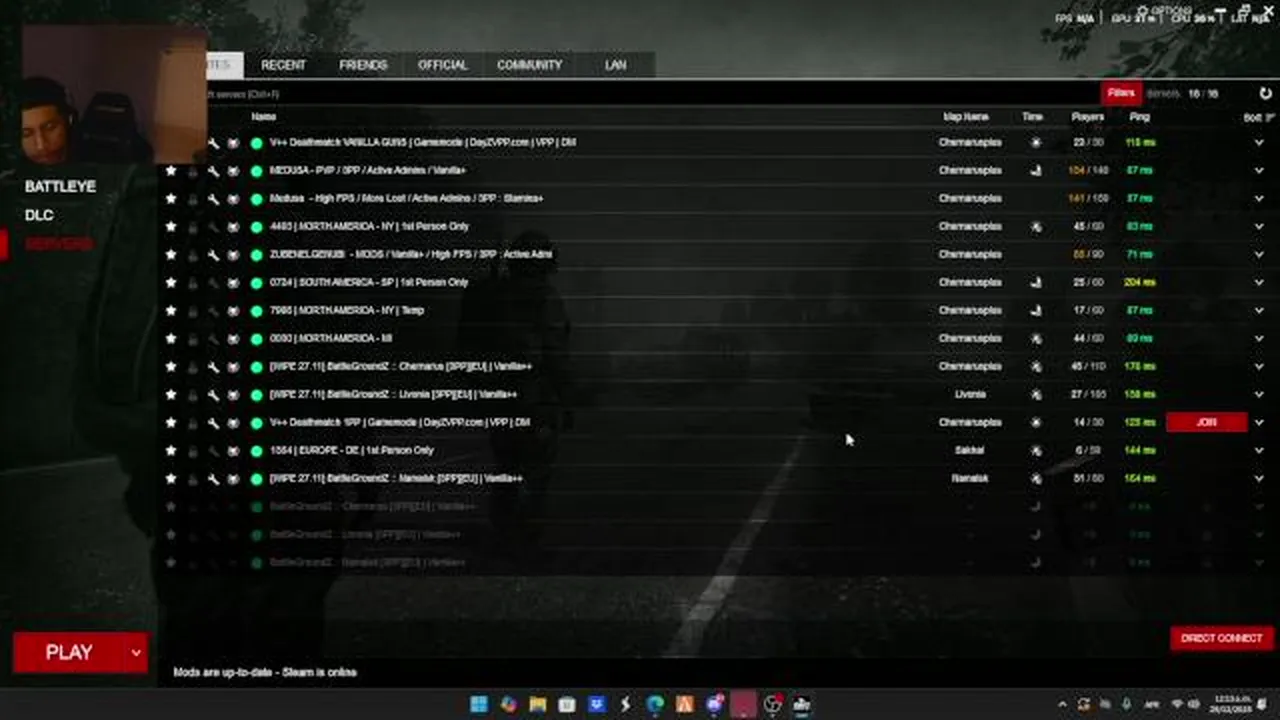This screenshot has height=720, width=1280.
Task: Click the DayZ launcher icon in the taskbar
Action: (801, 705)
